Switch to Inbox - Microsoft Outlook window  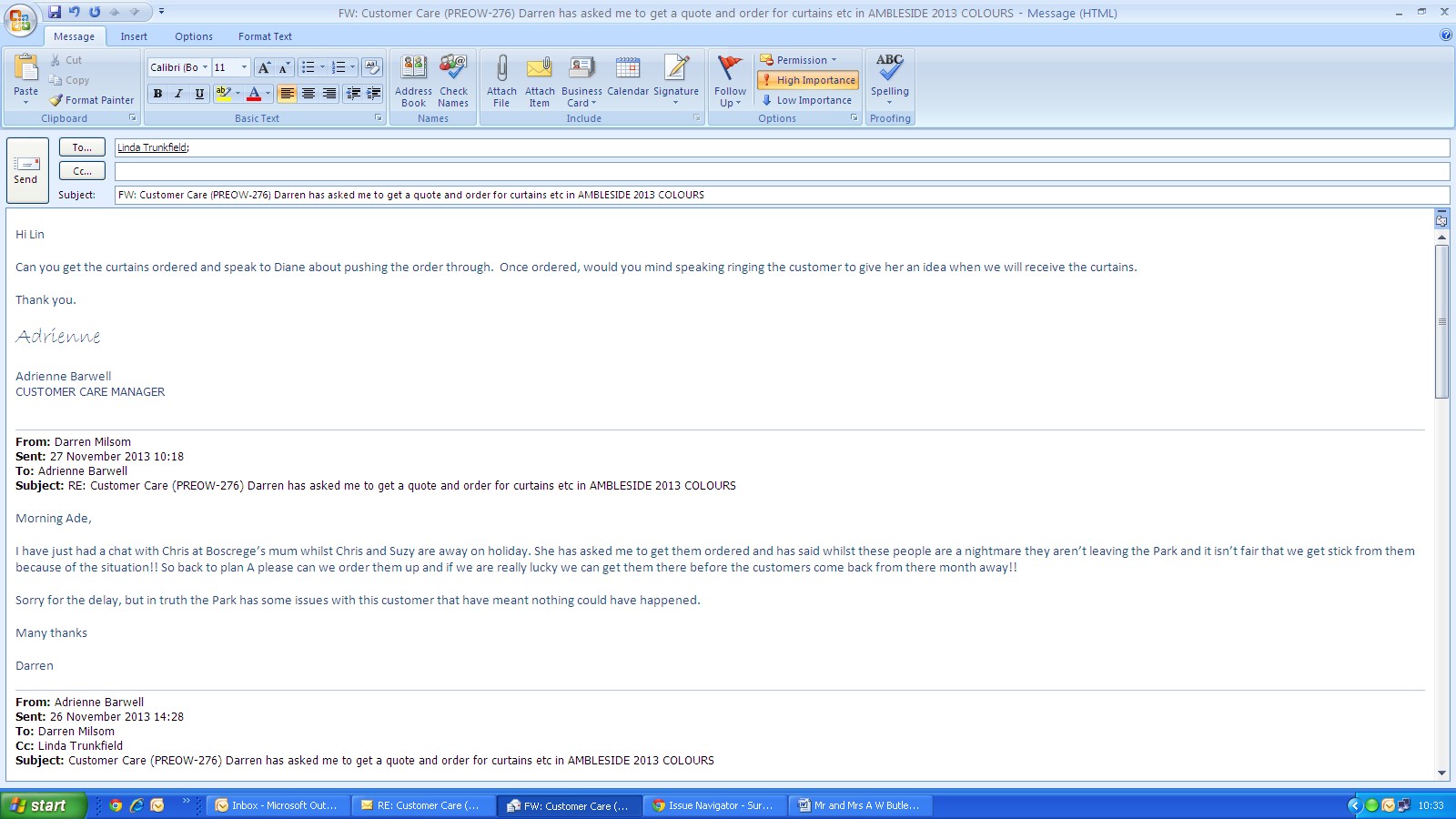pyautogui.click(x=278, y=805)
